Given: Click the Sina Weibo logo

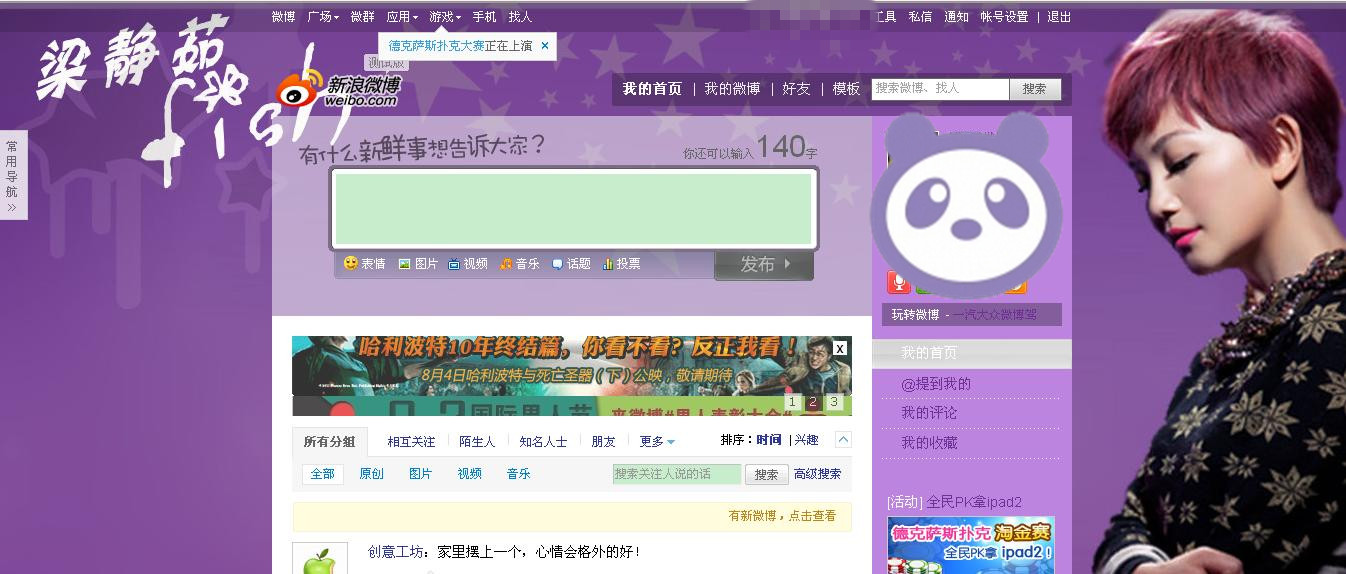Looking at the screenshot, I should [337, 91].
